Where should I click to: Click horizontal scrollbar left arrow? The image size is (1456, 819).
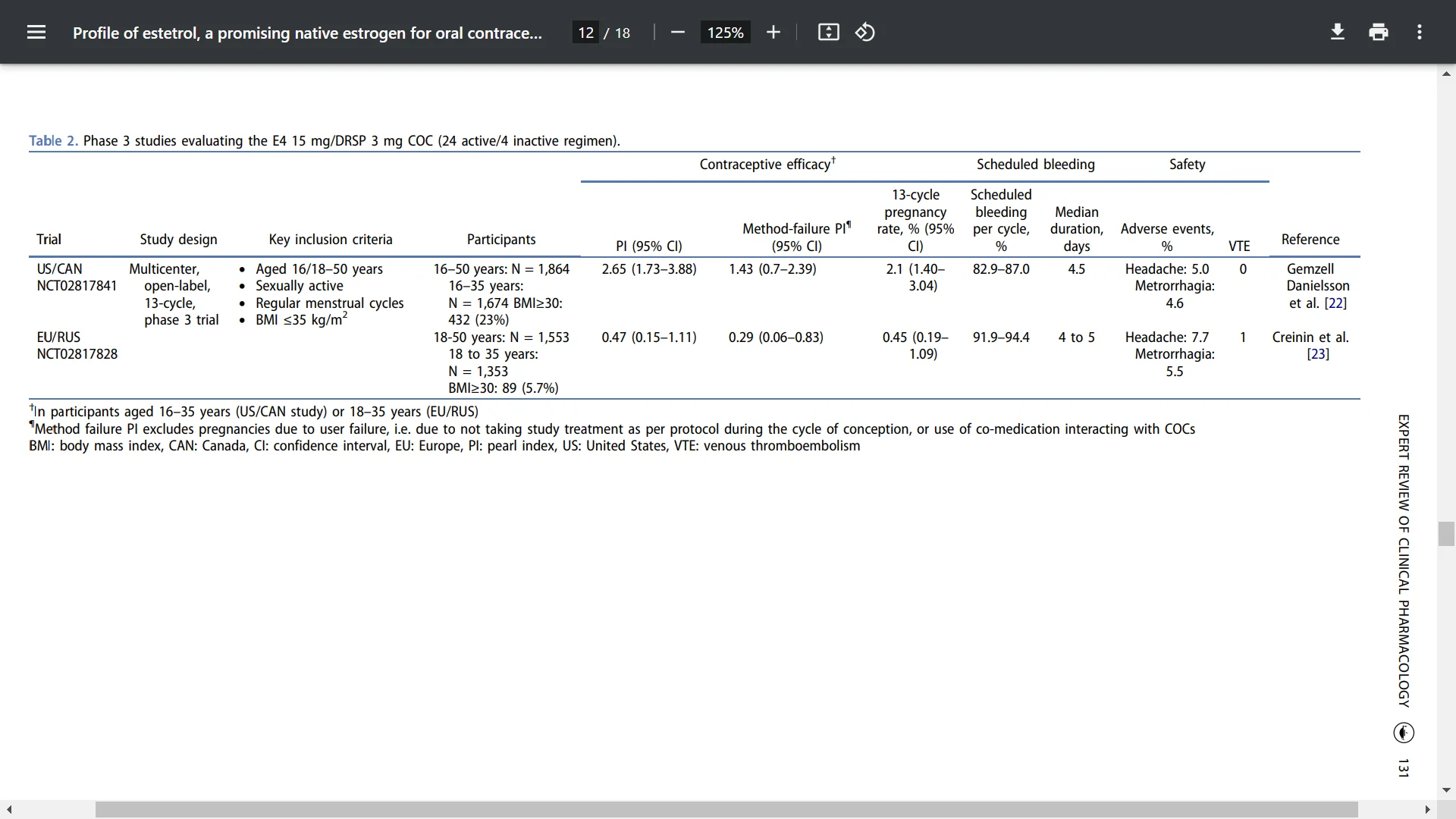tap(8, 810)
